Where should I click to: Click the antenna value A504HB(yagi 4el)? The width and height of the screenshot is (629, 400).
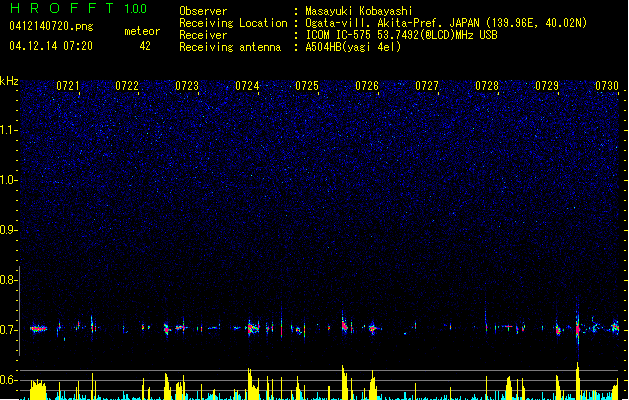353,47
